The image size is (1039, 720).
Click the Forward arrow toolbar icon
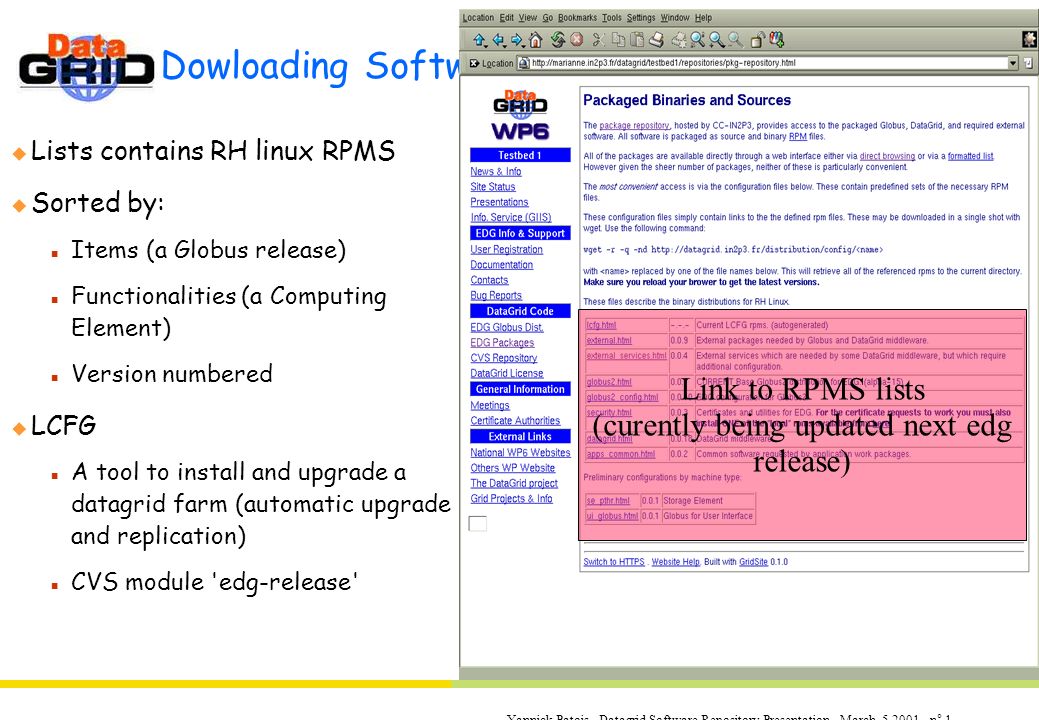pos(516,40)
